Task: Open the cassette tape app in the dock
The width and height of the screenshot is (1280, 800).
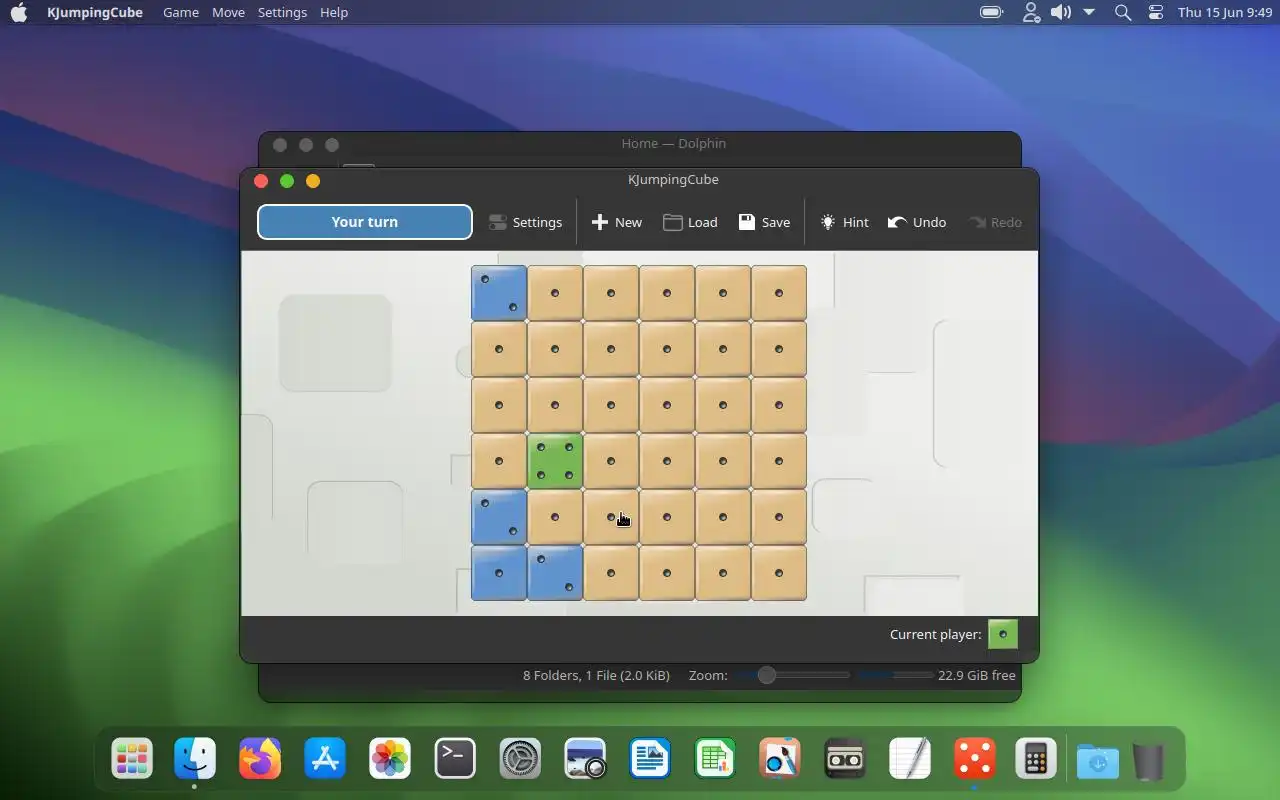Action: (x=845, y=759)
